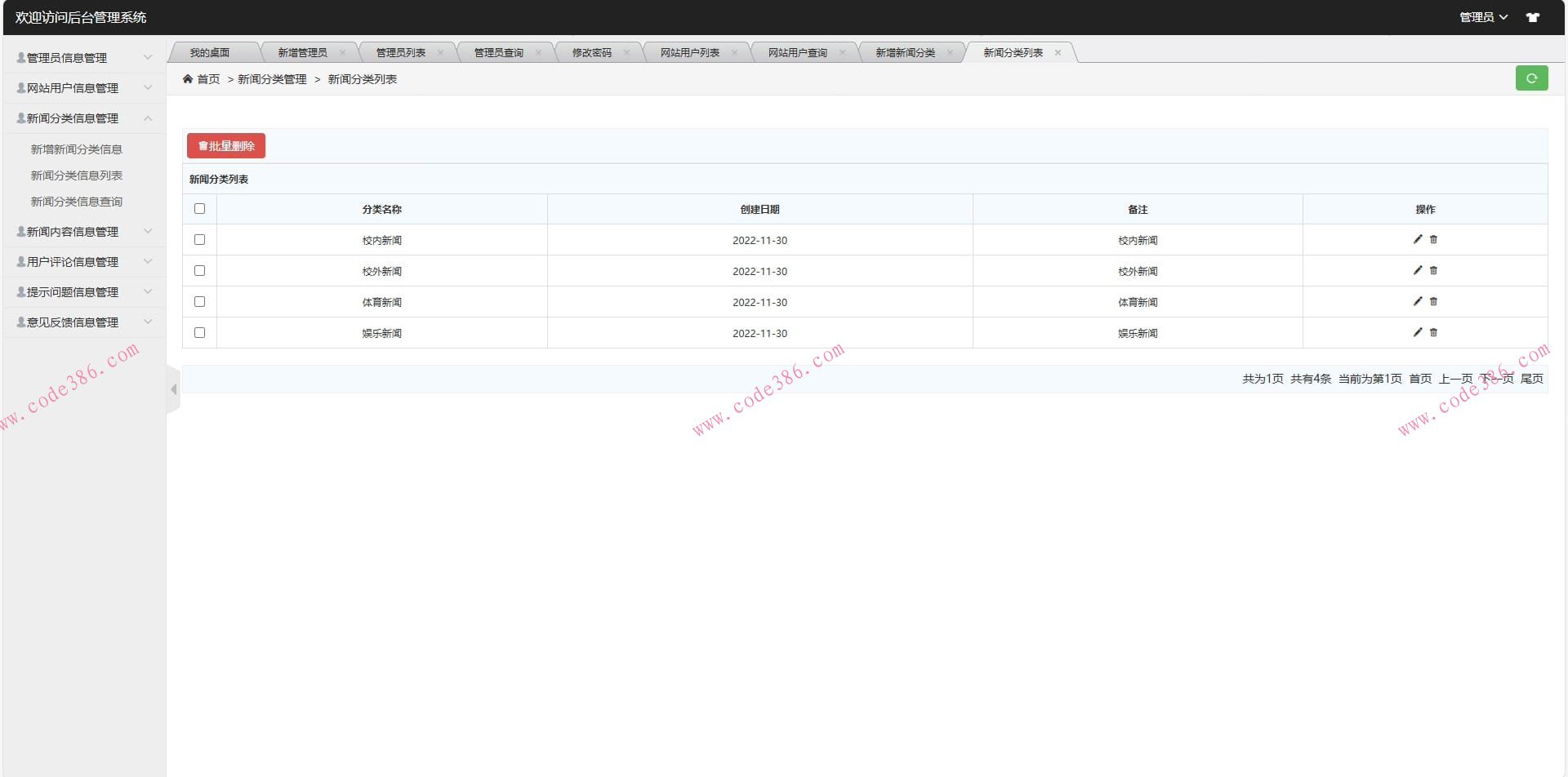The height and width of the screenshot is (777, 1568).
Task: Select the 娱乐新闻 row checkbox
Action: pos(199,333)
